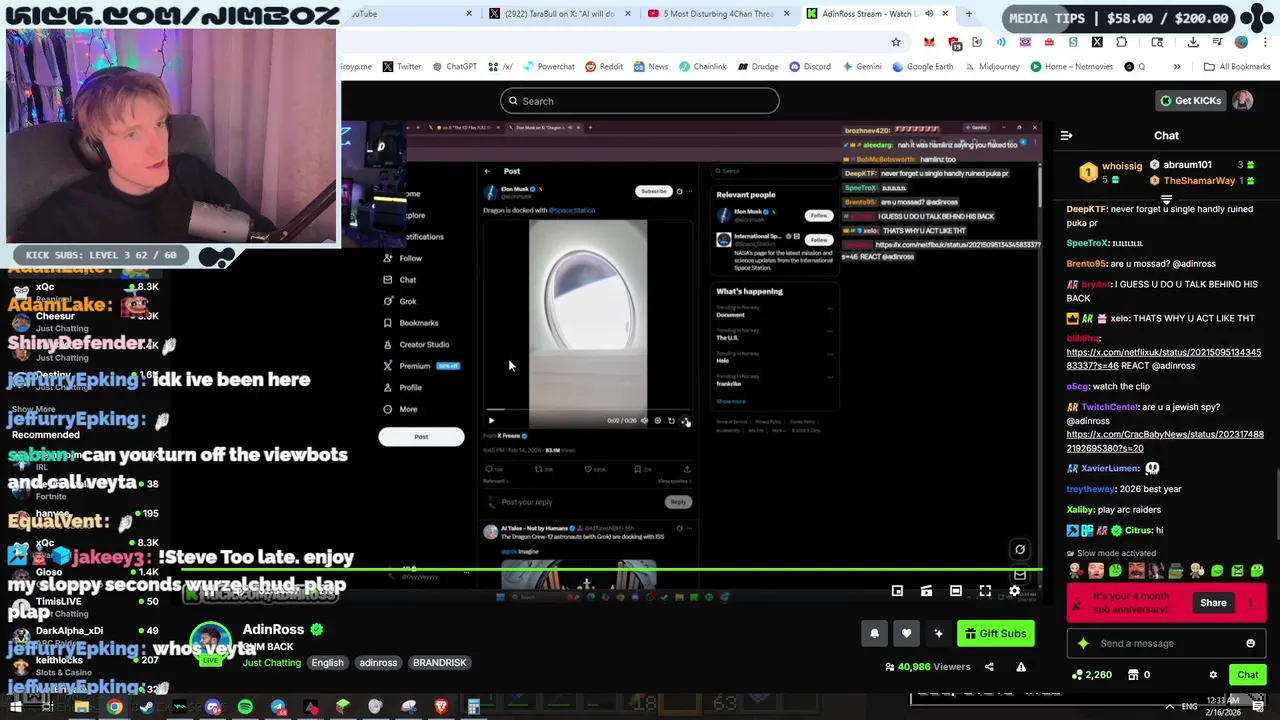Expand the chat leaderboard handle
This screenshot has width=1280, height=720.
point(1166,200)
